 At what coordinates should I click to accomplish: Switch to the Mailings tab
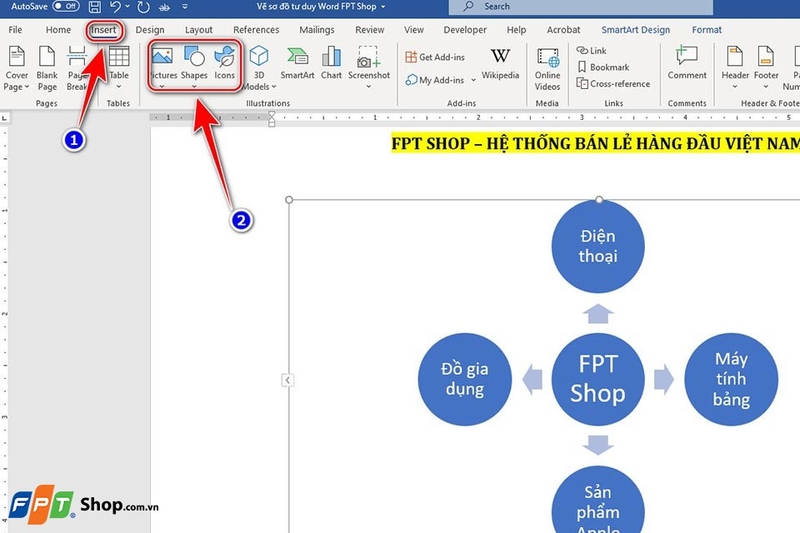(317, 30)
